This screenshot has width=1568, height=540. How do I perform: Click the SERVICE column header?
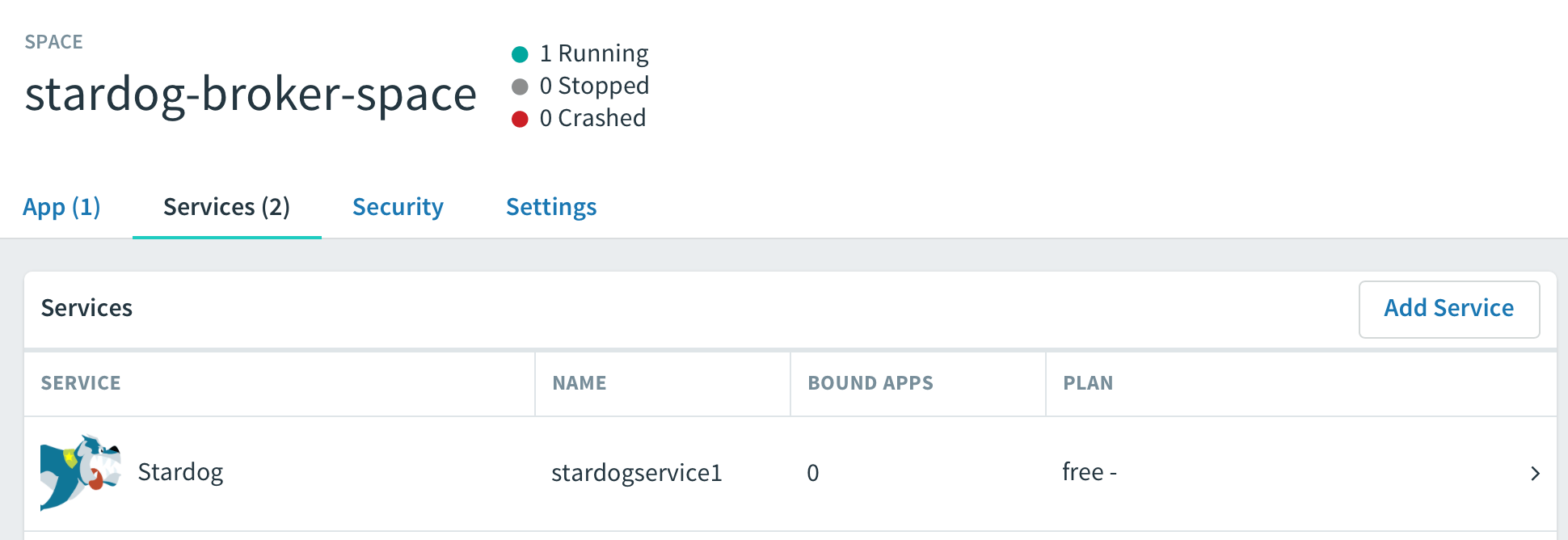(81, 383)
